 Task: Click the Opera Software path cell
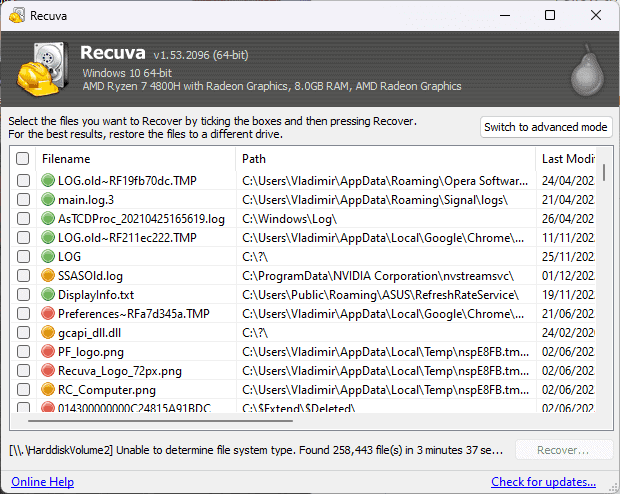[x=385, y=181]
